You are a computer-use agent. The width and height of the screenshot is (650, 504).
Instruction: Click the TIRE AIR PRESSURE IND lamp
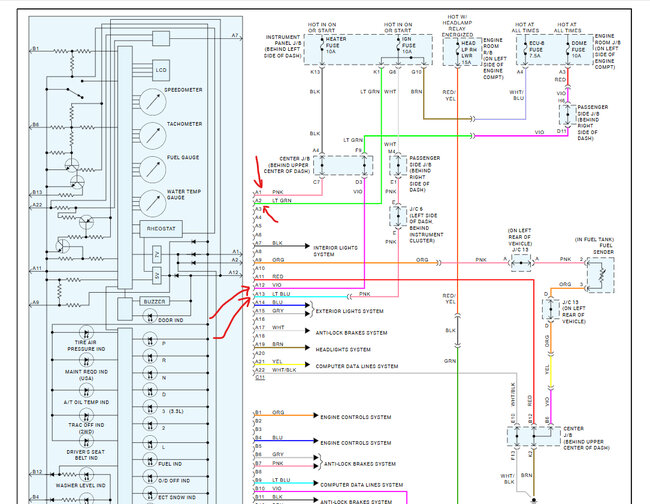(x=86, y=332)
